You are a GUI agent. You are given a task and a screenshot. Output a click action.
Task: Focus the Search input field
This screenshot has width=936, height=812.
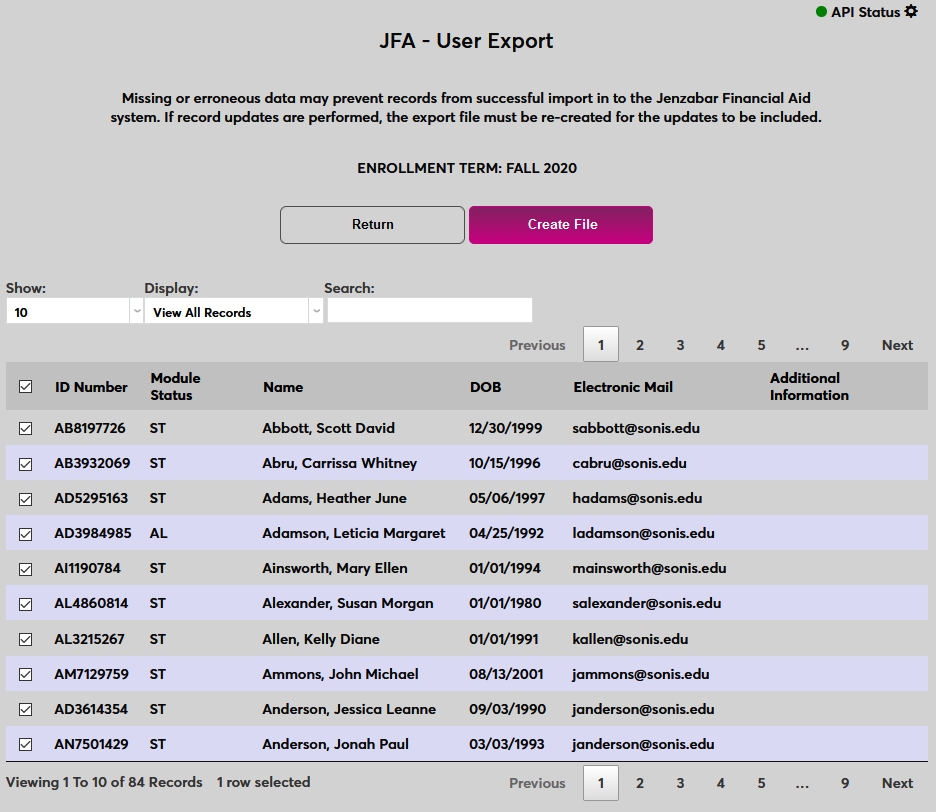(x=430, y=311)
